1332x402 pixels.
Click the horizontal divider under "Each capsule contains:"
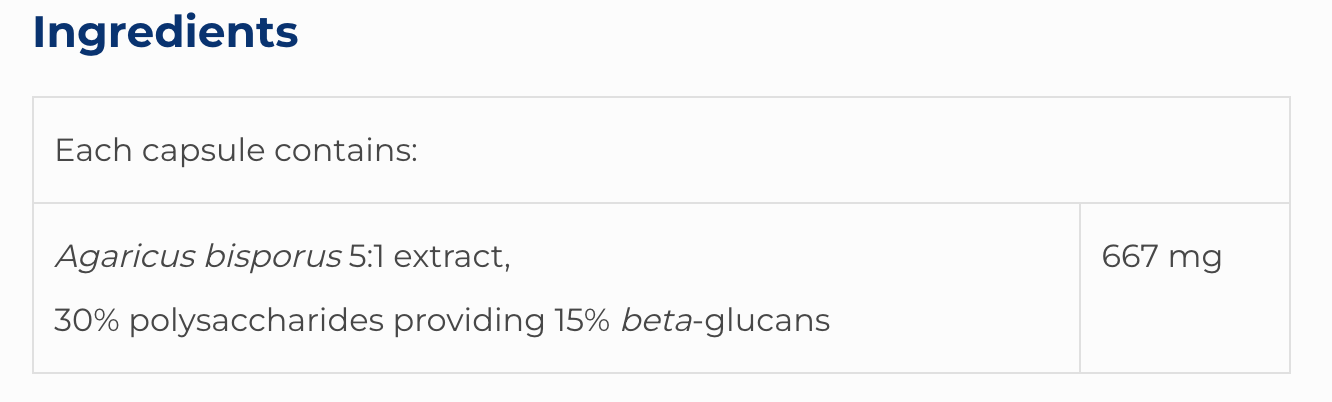click(x=660, y=203)
